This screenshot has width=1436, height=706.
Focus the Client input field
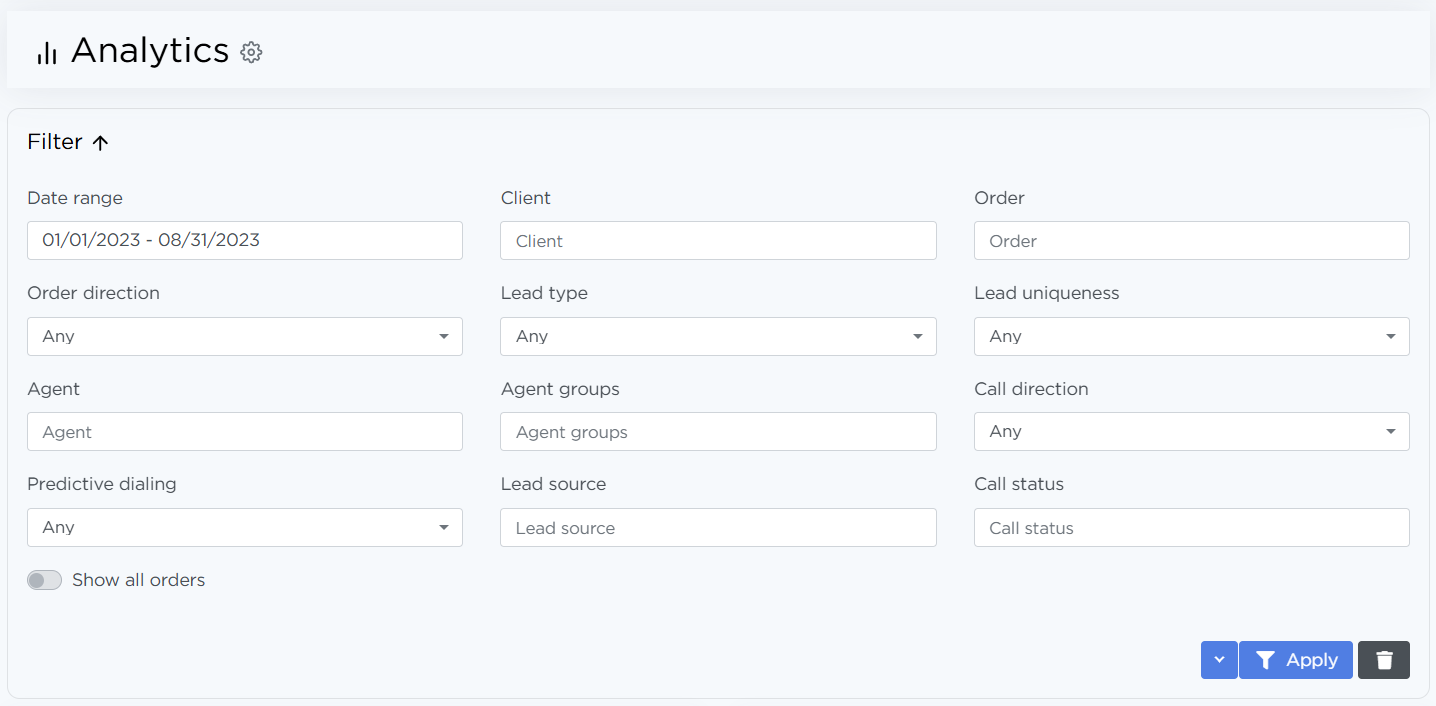click(718, 241)
